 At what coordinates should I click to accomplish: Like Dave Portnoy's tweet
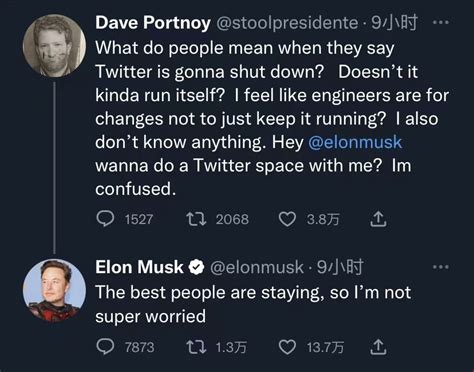(287, 219)
